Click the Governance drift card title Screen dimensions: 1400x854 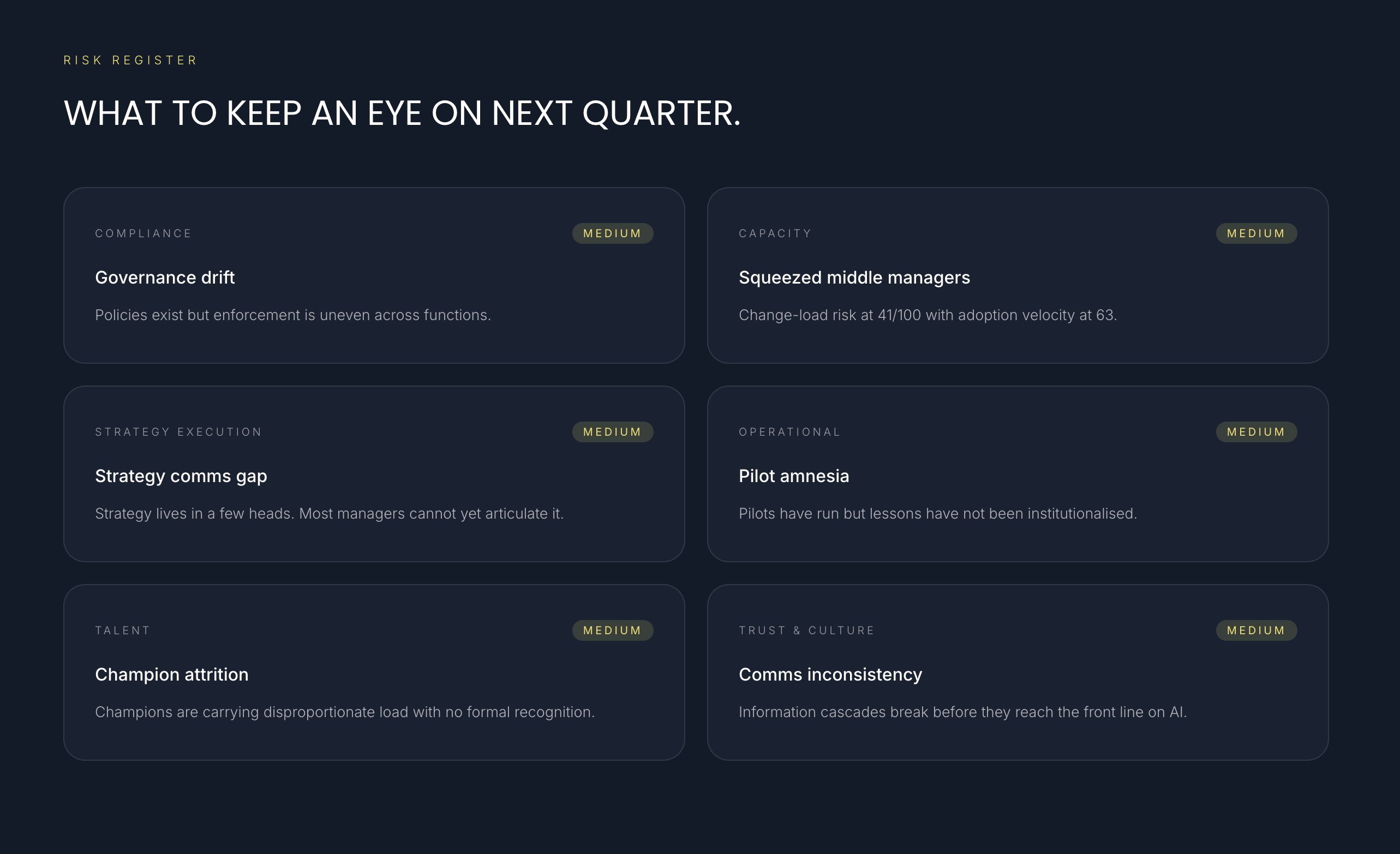pos(165,277)
